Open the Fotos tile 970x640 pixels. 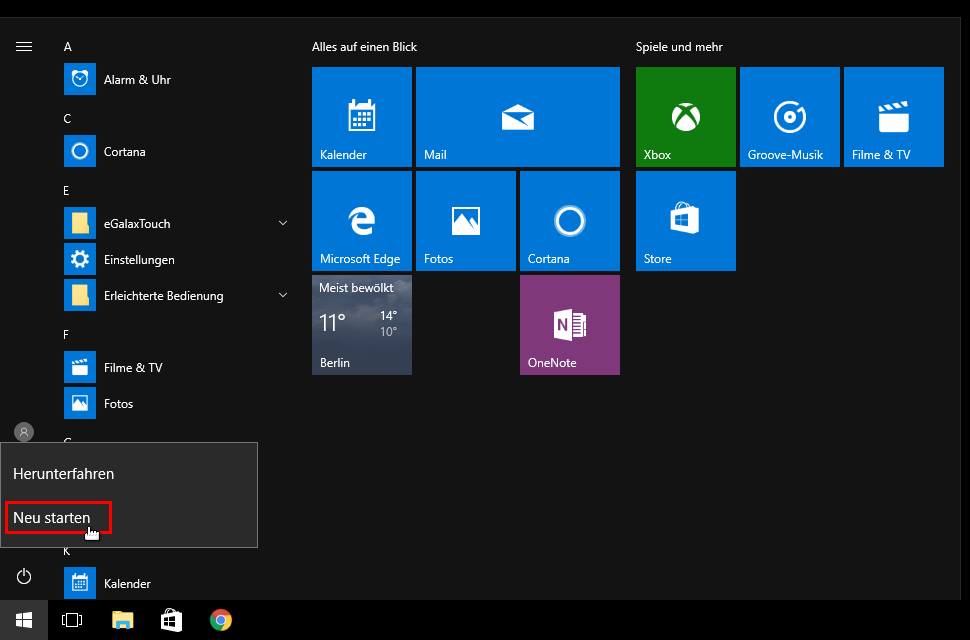tap(466, 221)
